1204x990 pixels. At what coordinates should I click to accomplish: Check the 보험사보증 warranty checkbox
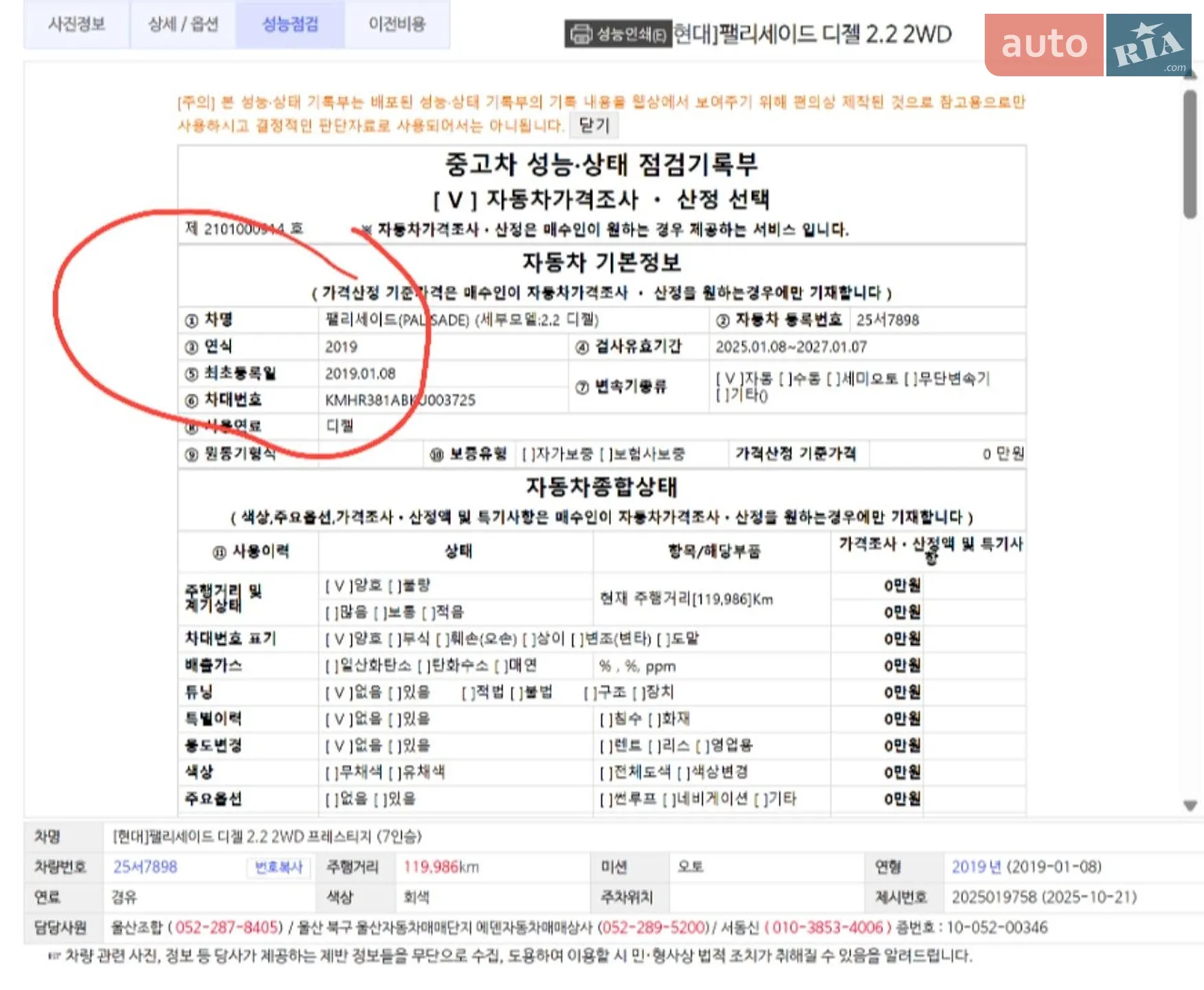(x=605, y=454)
